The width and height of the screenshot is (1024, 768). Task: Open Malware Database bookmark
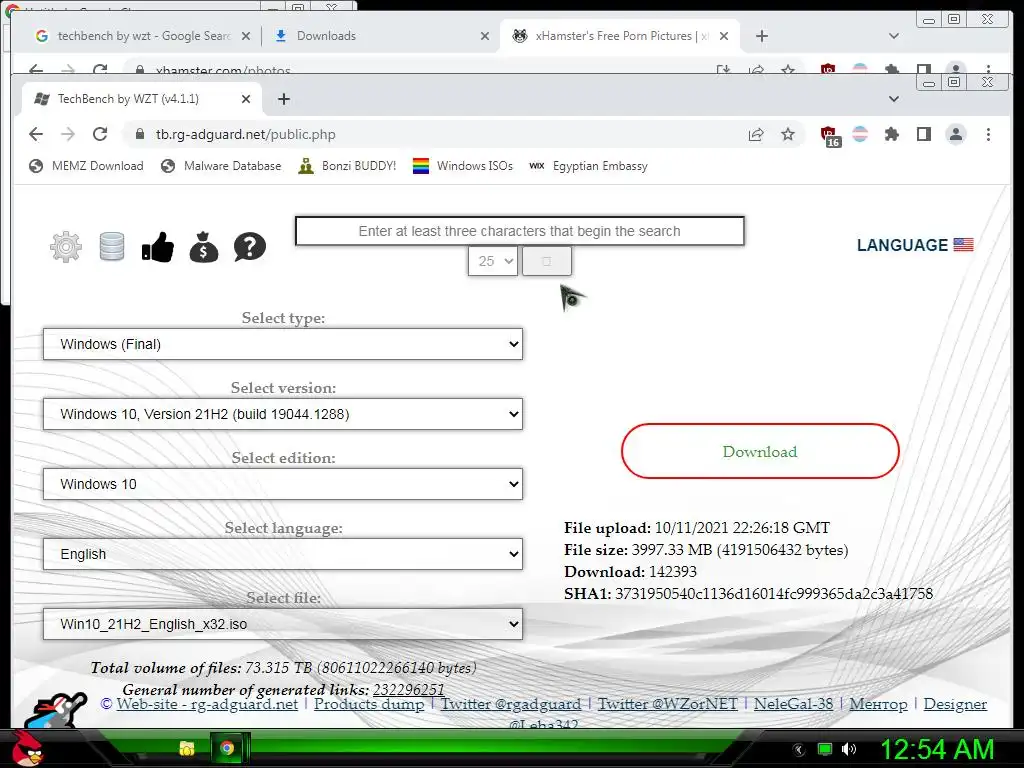click(221, 166)
